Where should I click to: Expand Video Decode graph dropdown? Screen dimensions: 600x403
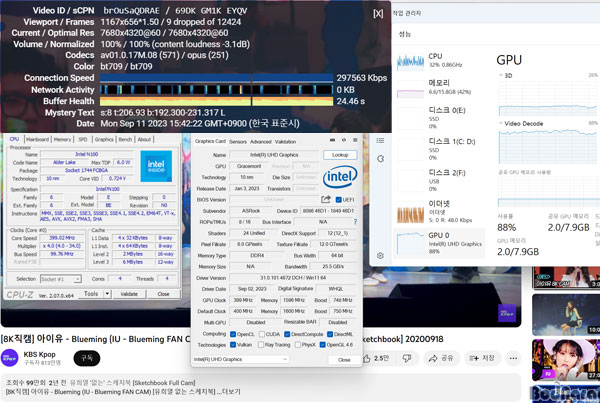click(x=501, y=123)
